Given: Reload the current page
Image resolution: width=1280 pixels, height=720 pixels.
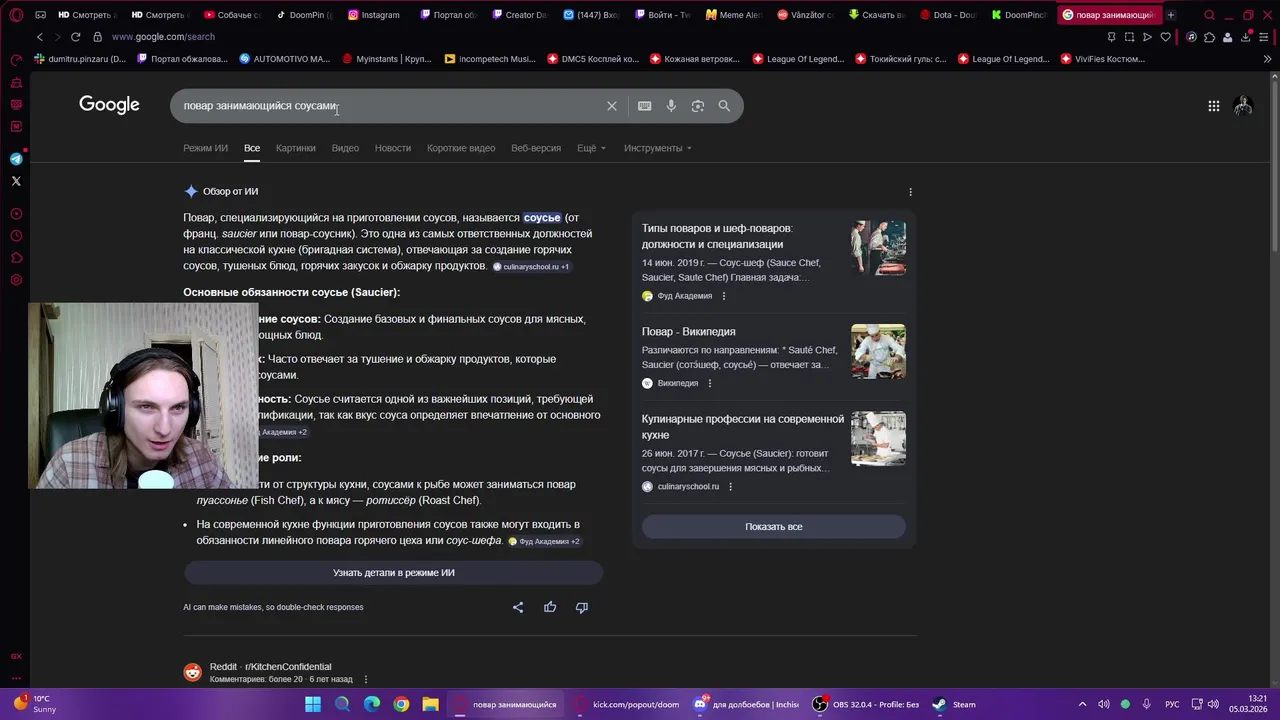Looking at the screenshot, I should [x=75, y=37].
